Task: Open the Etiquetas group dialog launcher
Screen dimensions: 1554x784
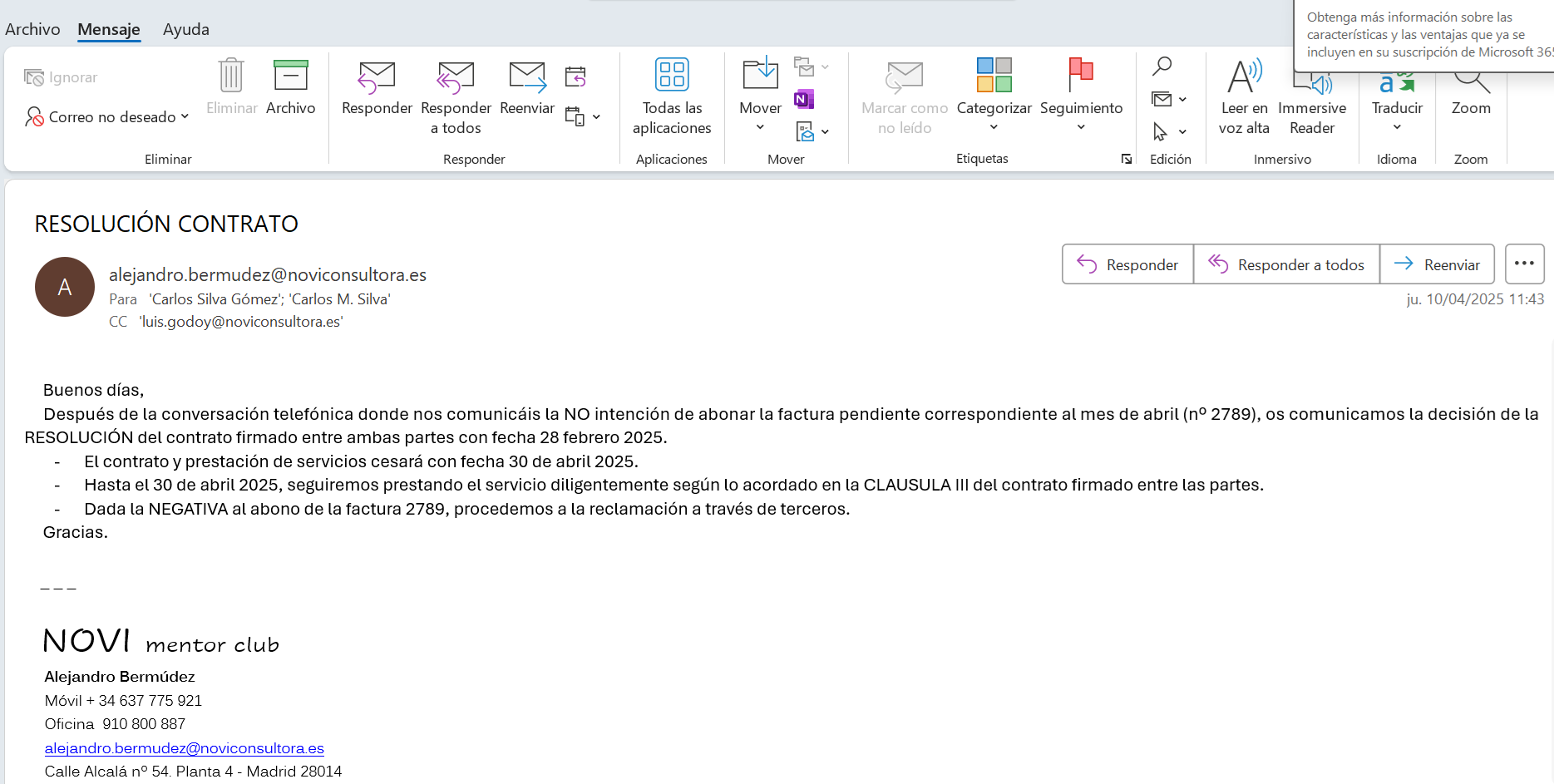Action: [x=1127, y=159]
